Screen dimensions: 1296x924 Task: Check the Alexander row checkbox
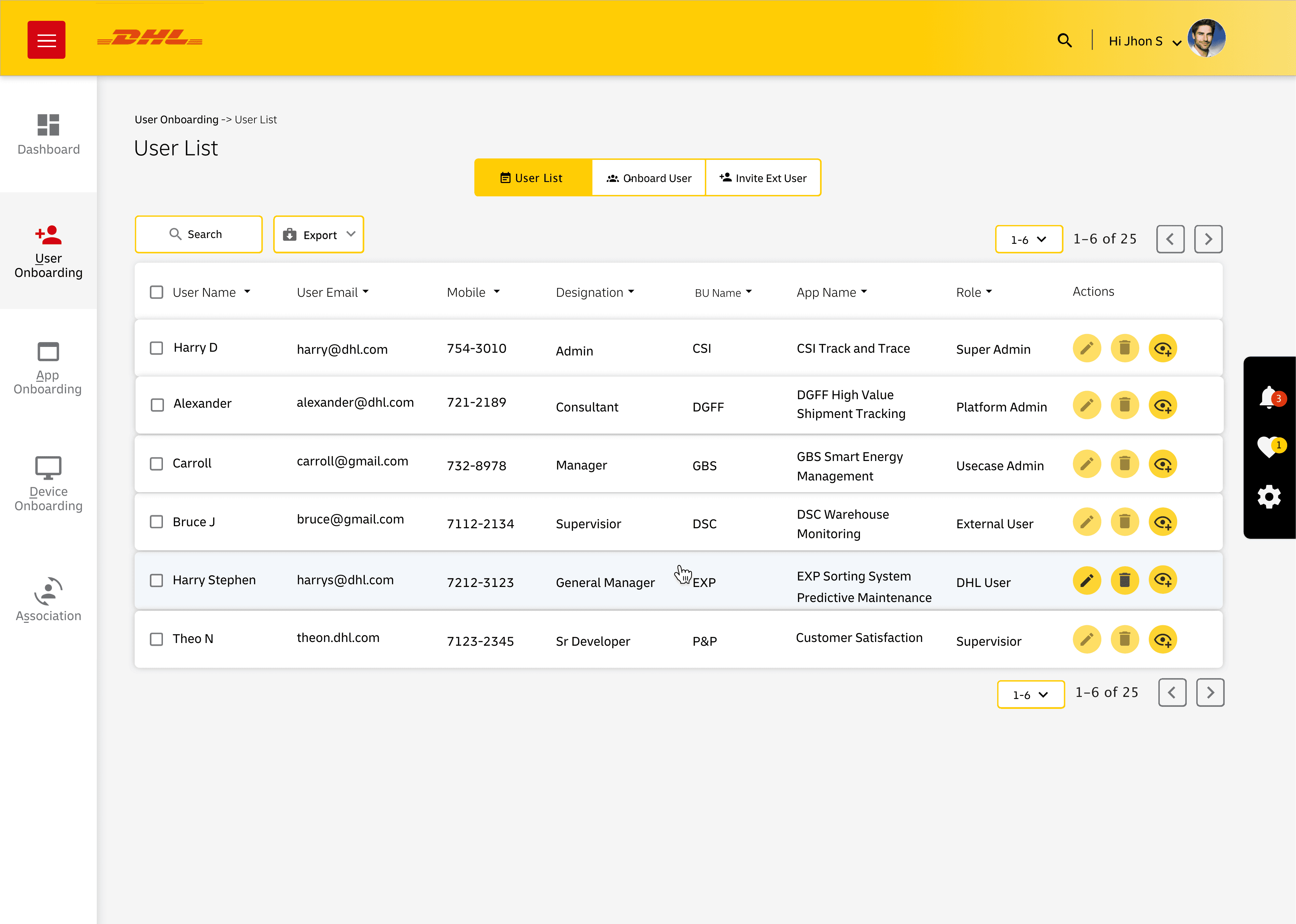coord(157,405)
